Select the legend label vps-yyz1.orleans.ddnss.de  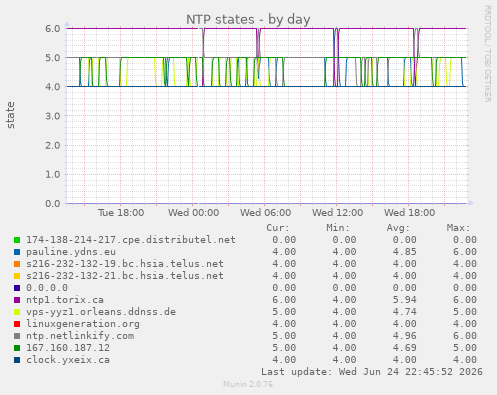tap(101, 312)
